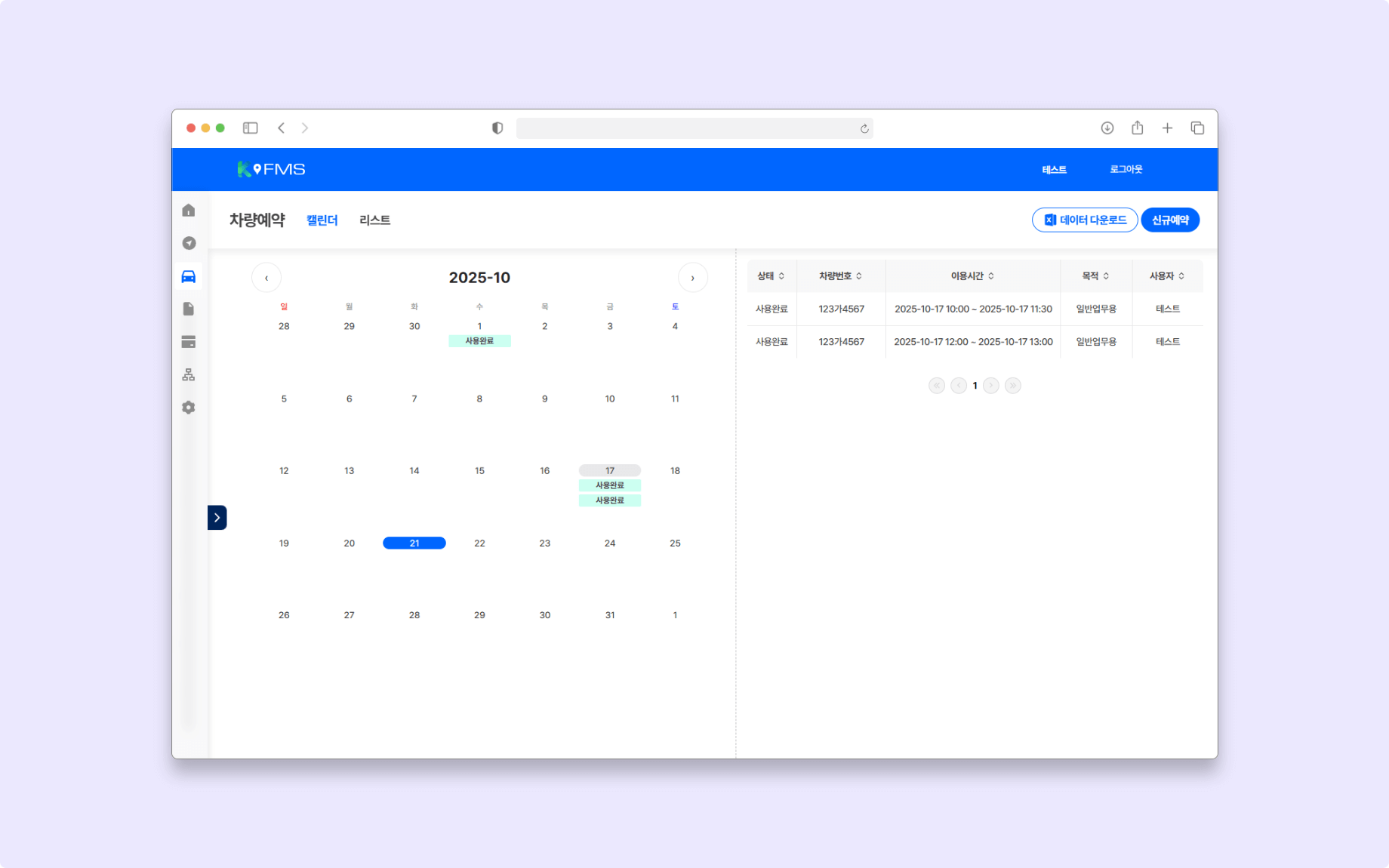Select the 캘린더 tab

coord(321,220)
